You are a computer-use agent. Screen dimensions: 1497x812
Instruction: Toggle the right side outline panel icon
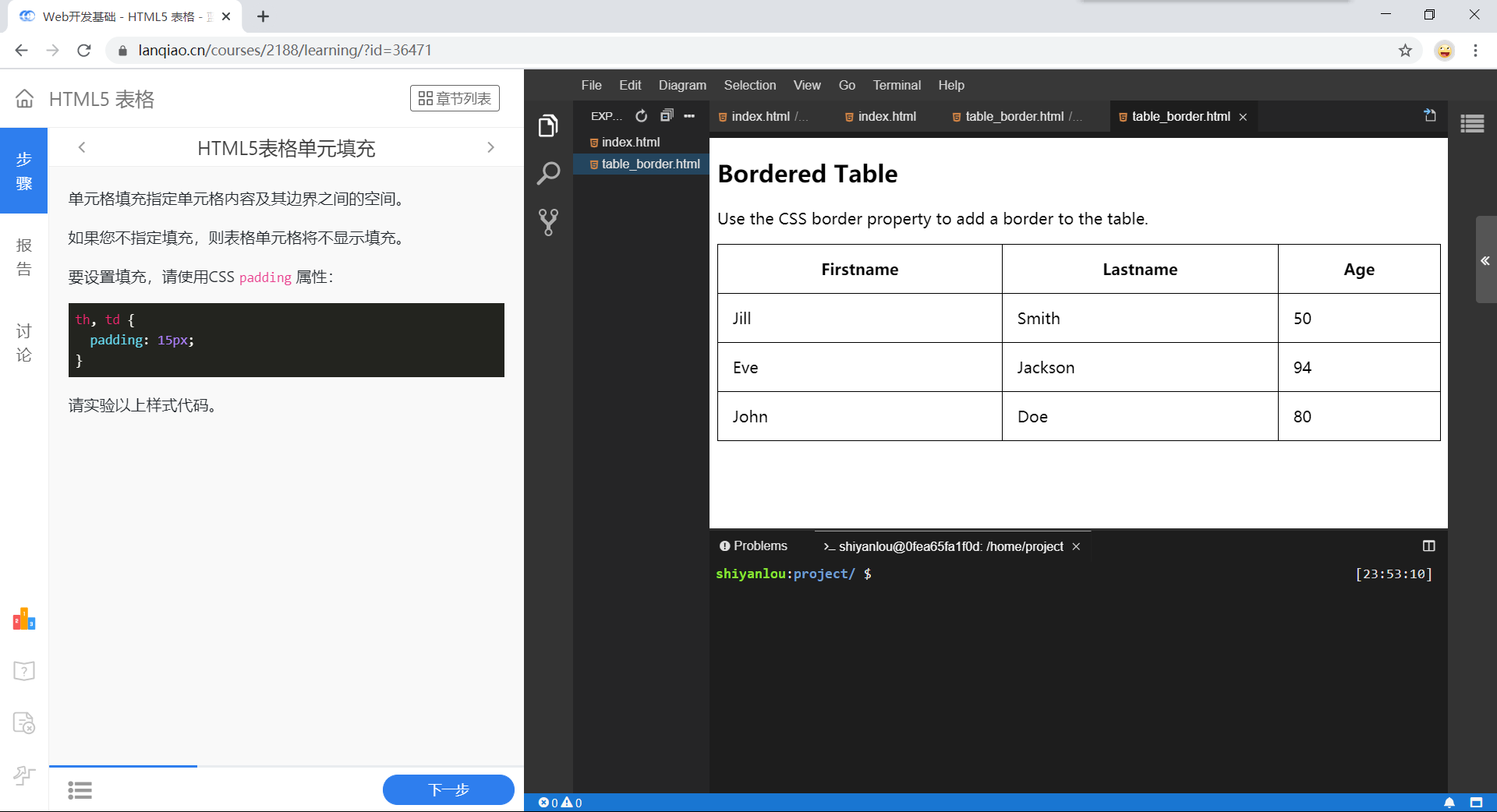[x=1472, y=124]
